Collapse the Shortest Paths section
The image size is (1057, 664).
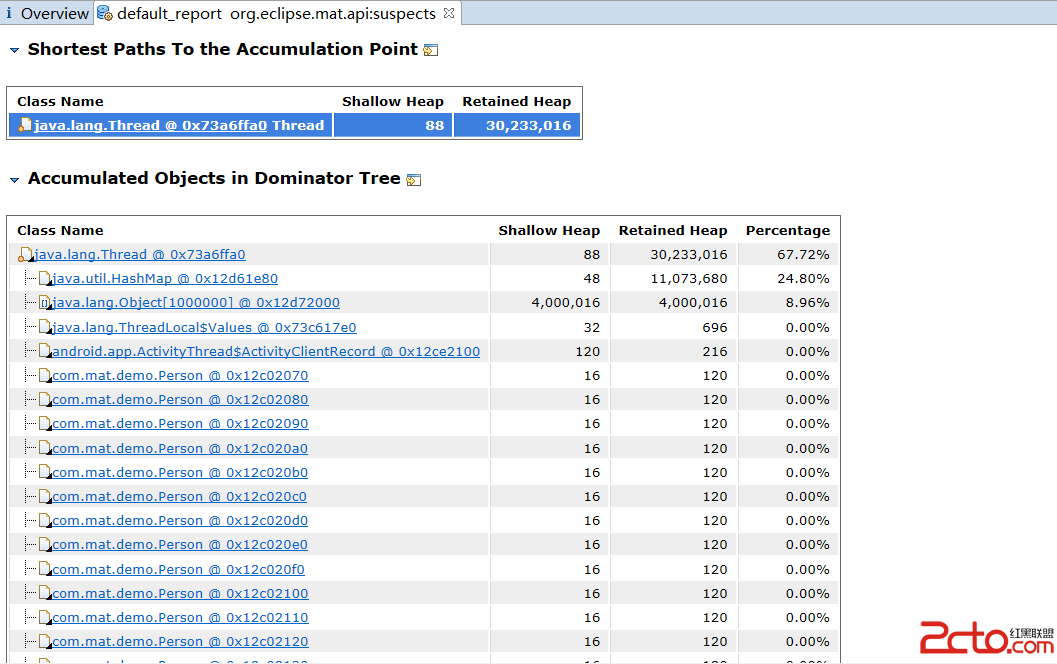[x=14, y=50]
